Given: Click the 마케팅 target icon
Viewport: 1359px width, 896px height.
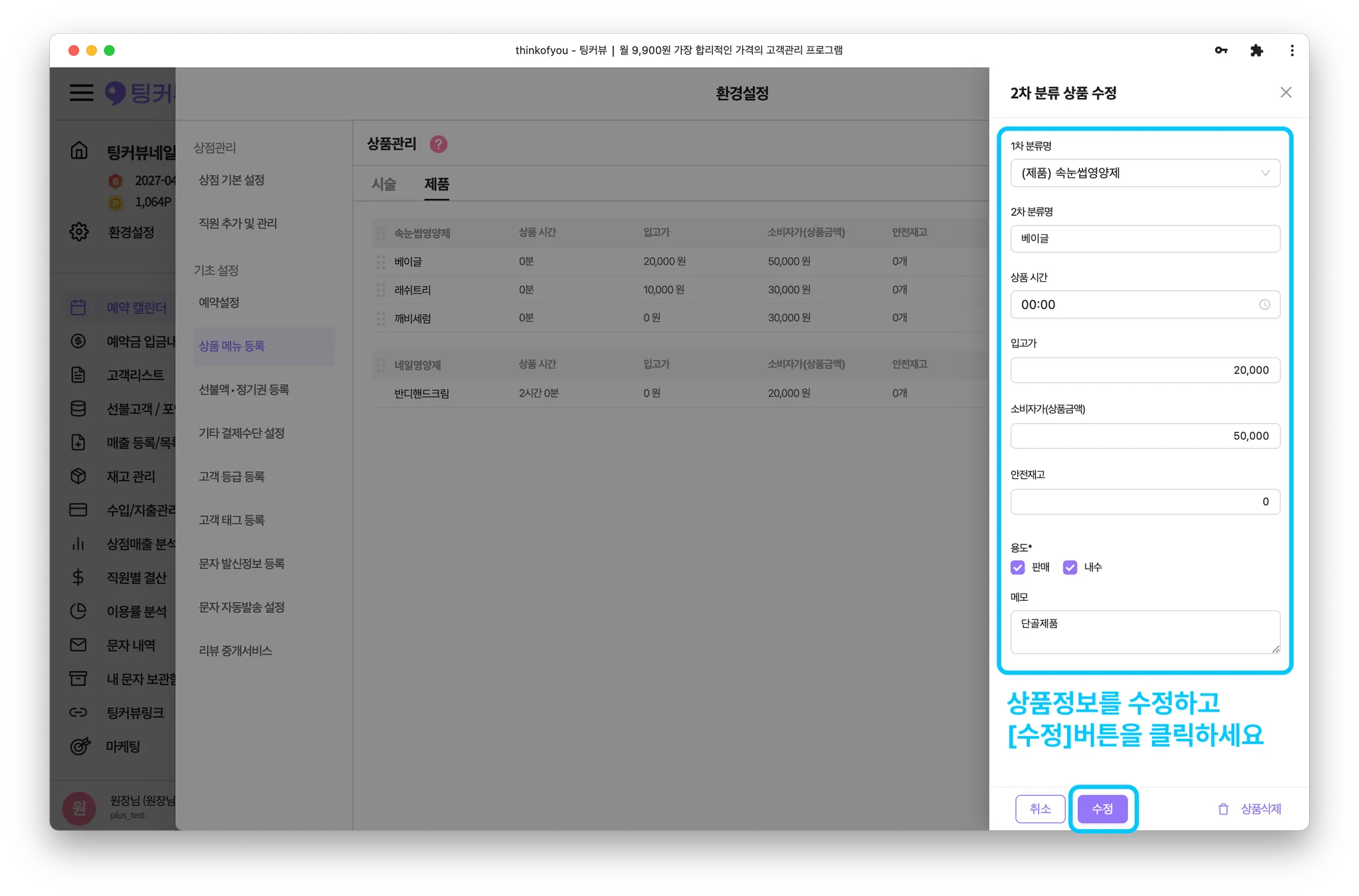Looking at the screenshot, I should tap(80, 746).
